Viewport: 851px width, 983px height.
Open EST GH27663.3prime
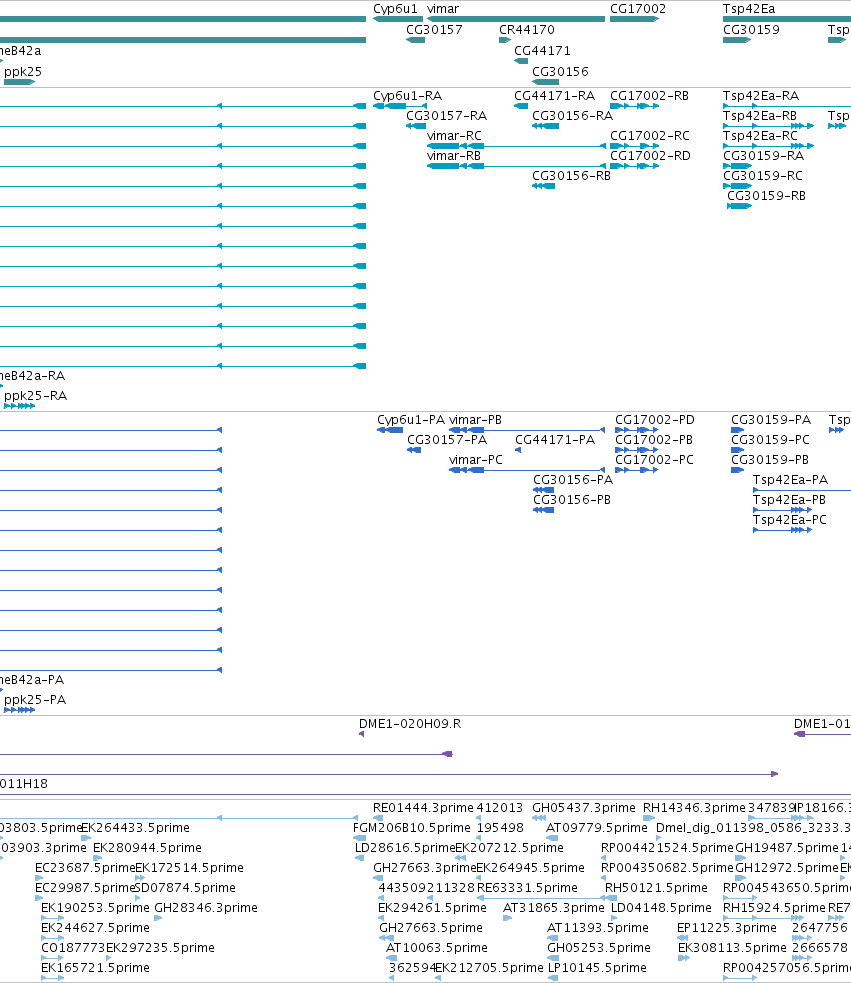click(425, 868)
